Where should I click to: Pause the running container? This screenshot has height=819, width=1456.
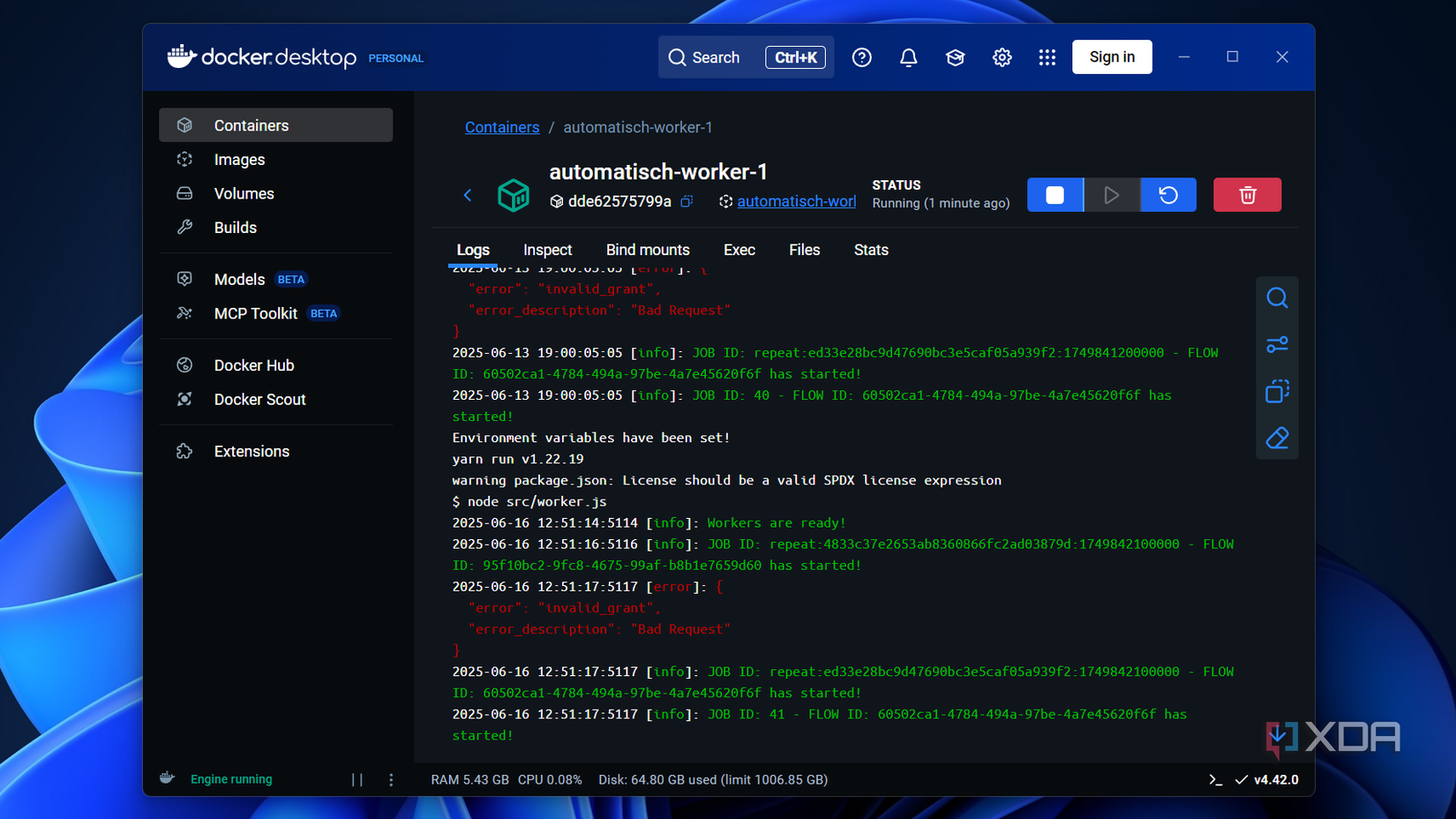coord(357,779)
